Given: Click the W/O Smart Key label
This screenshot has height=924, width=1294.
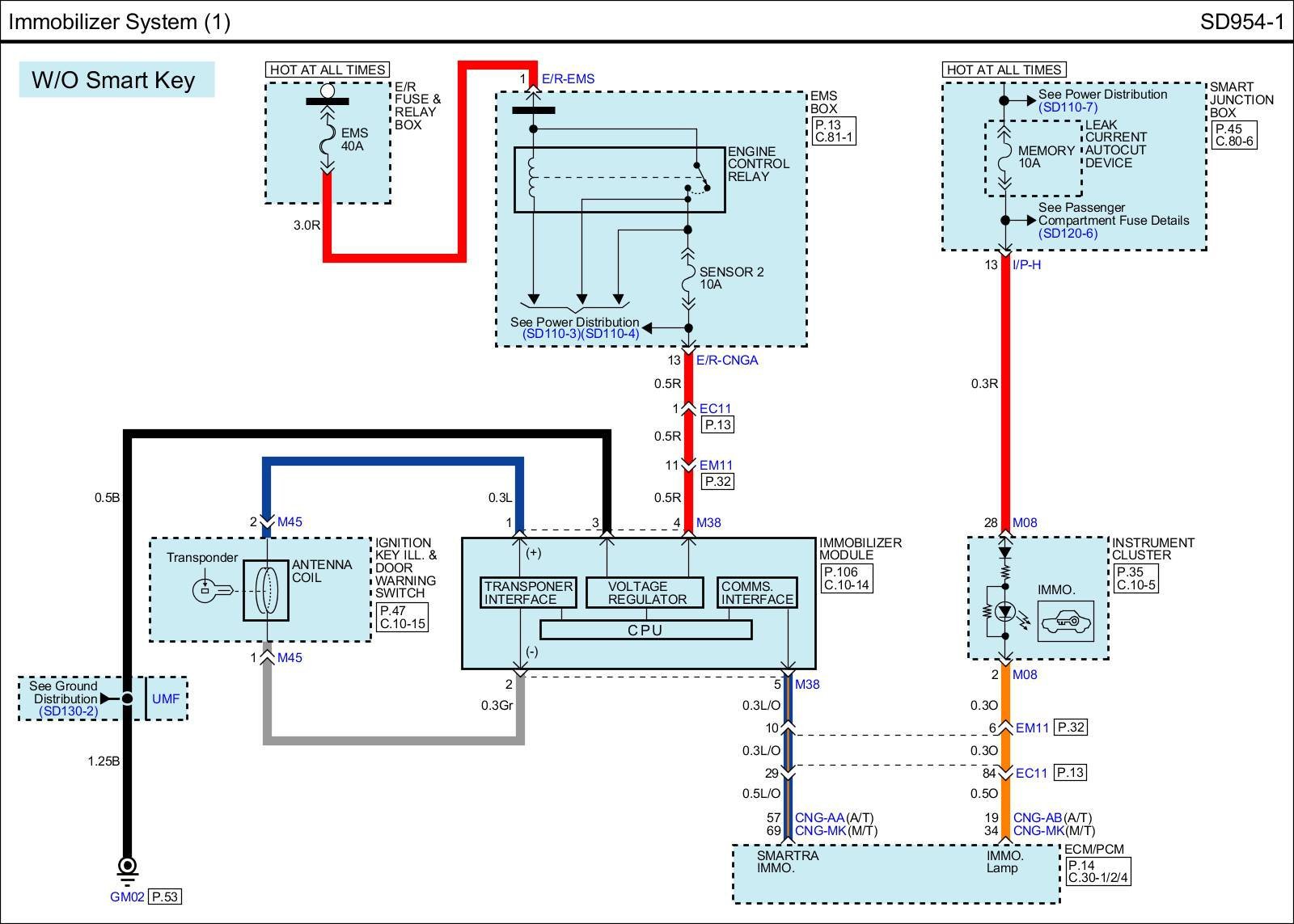Looking at the screenshot, I should [114, 80].
